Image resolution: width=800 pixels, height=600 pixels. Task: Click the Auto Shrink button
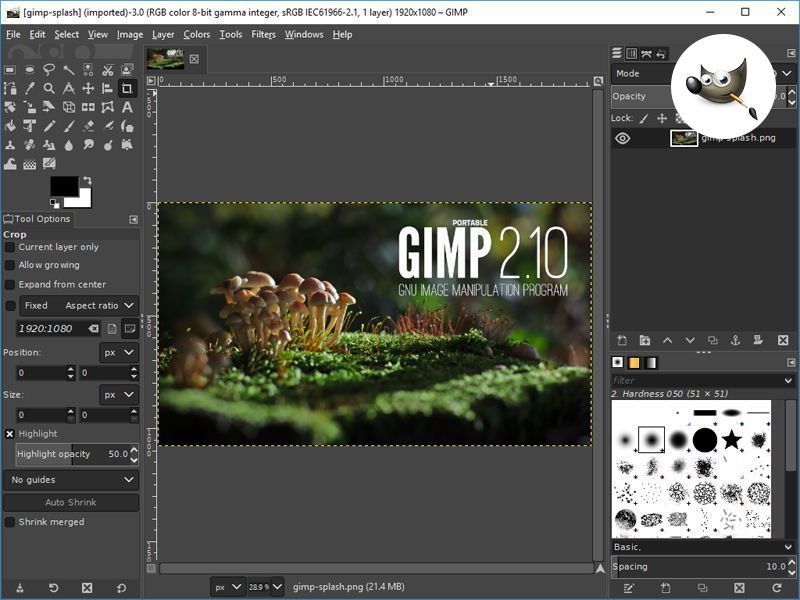[x=71, y=503]
